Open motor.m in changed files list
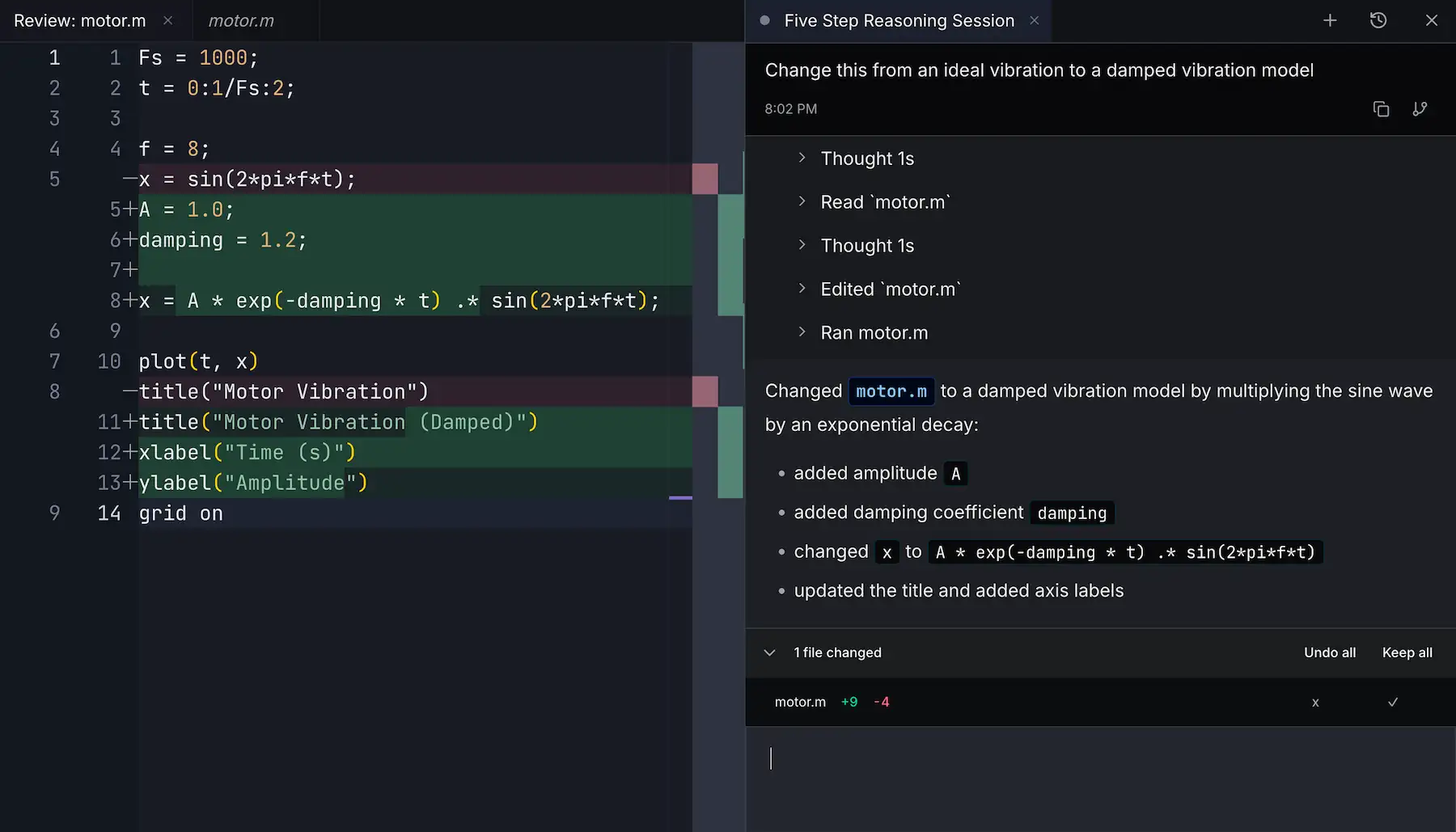Image resolution: width=1456 pixels, height=832 pixels. pyautogui.click(x=800, y=702)
